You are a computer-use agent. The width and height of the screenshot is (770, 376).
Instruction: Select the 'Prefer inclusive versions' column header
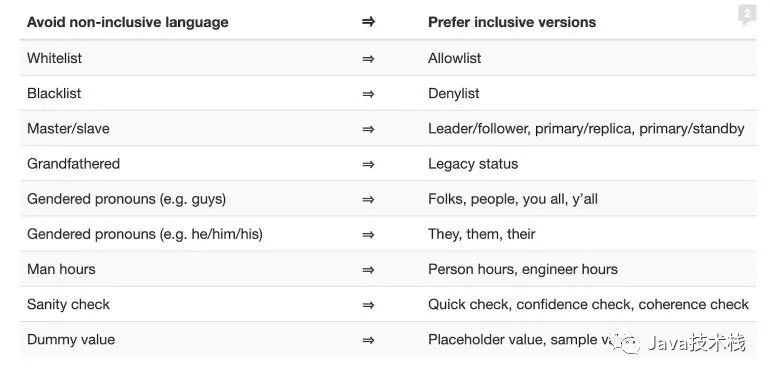[x=512, y=22]
